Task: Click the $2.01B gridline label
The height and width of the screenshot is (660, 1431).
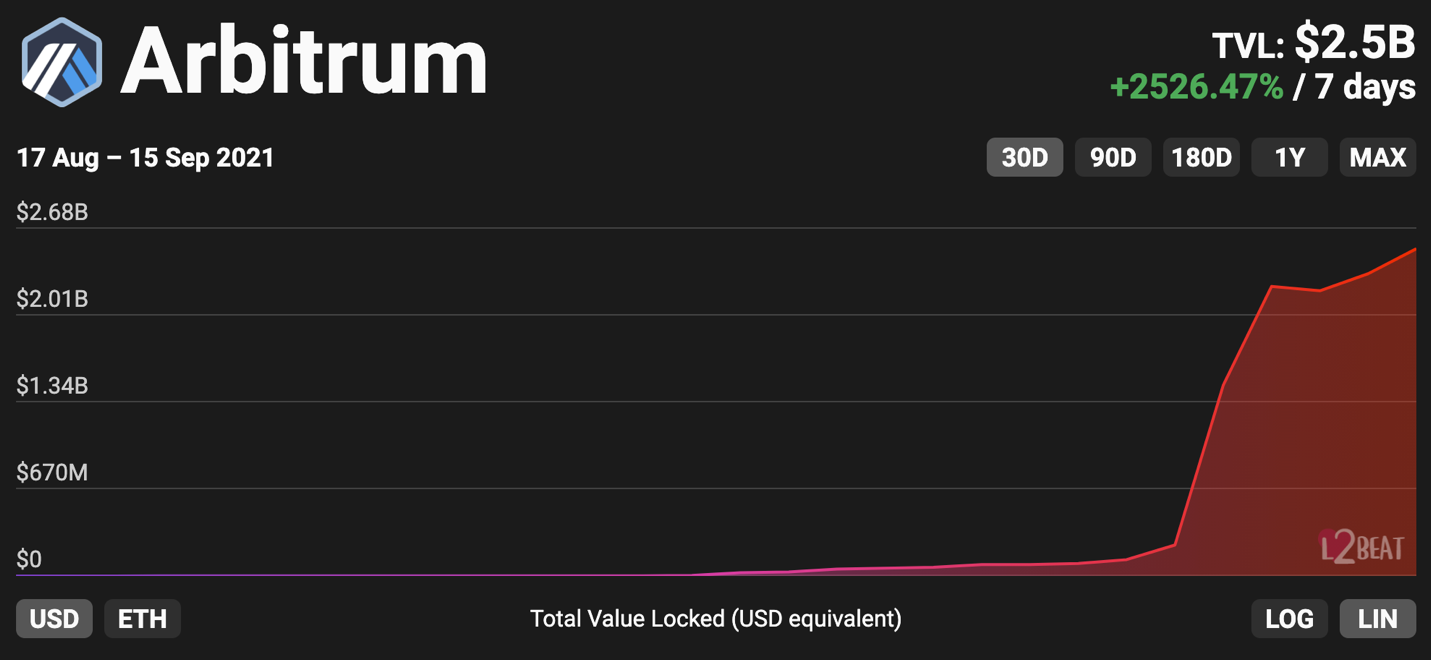Action: tap(52, 299)
